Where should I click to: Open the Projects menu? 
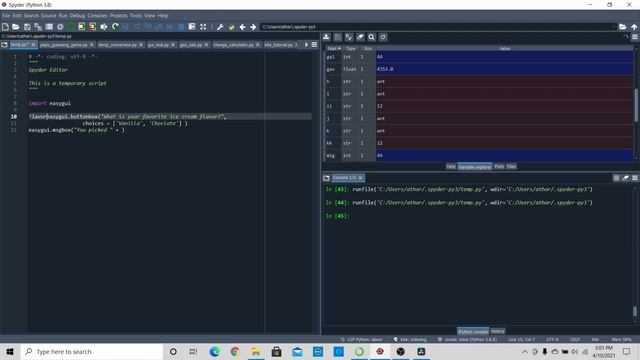(118, 16)
